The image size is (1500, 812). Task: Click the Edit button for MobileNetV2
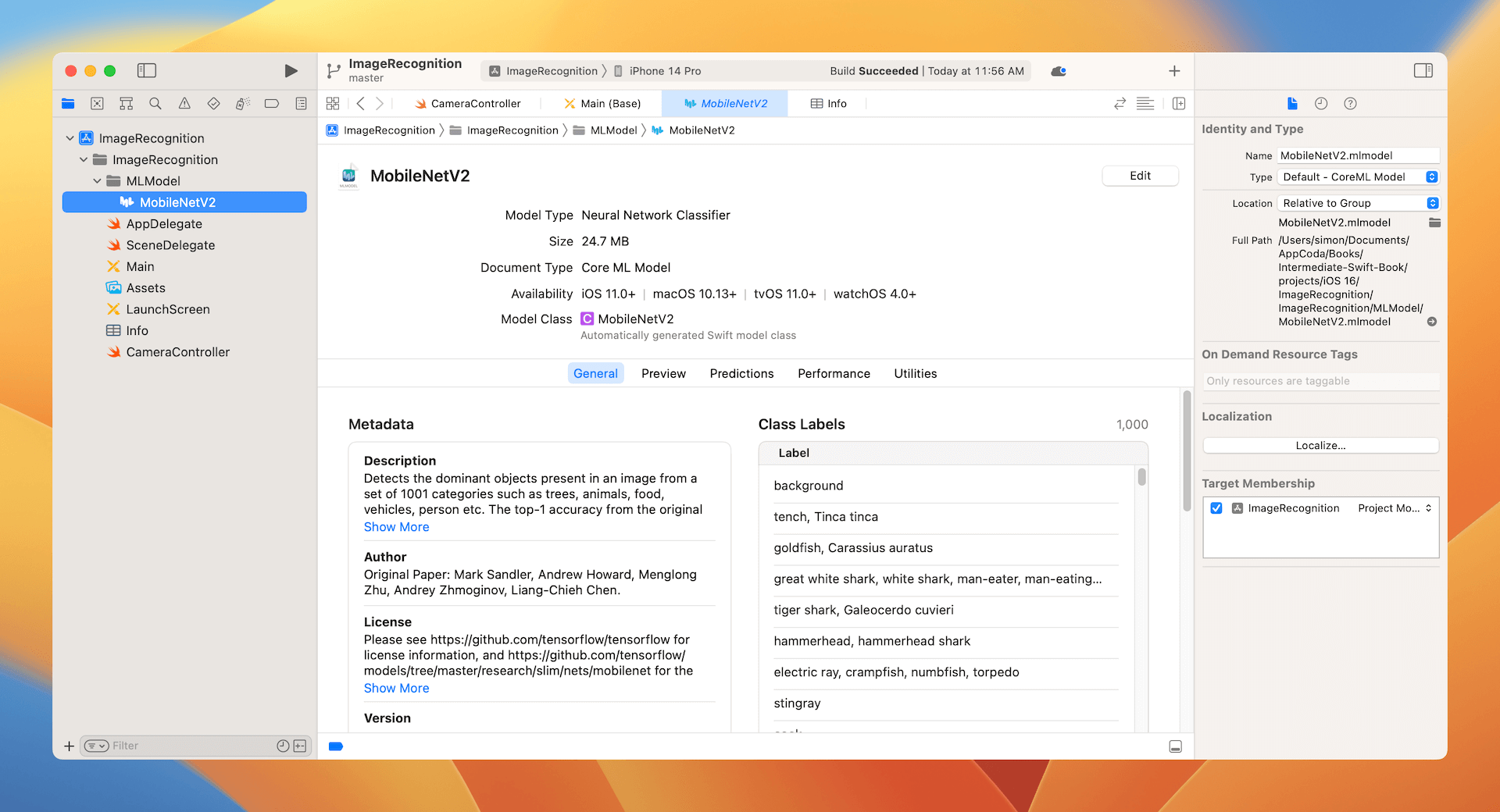1140,176
